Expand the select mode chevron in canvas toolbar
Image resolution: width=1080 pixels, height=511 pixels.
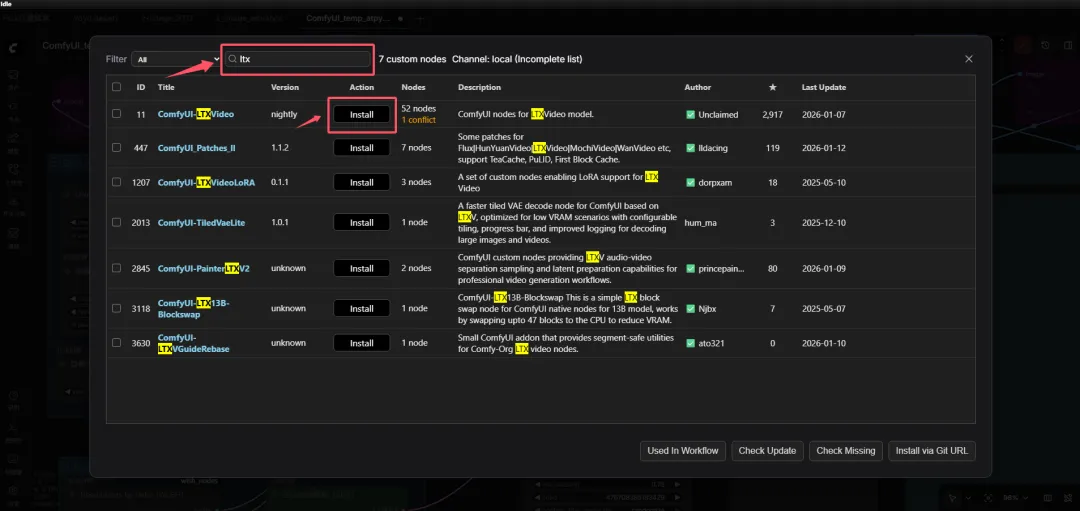968,498
